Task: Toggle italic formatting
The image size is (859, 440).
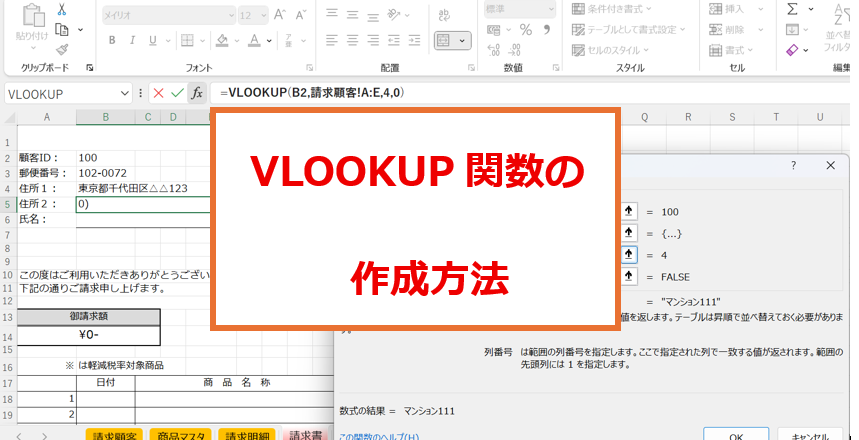Action: click(132, 41)
